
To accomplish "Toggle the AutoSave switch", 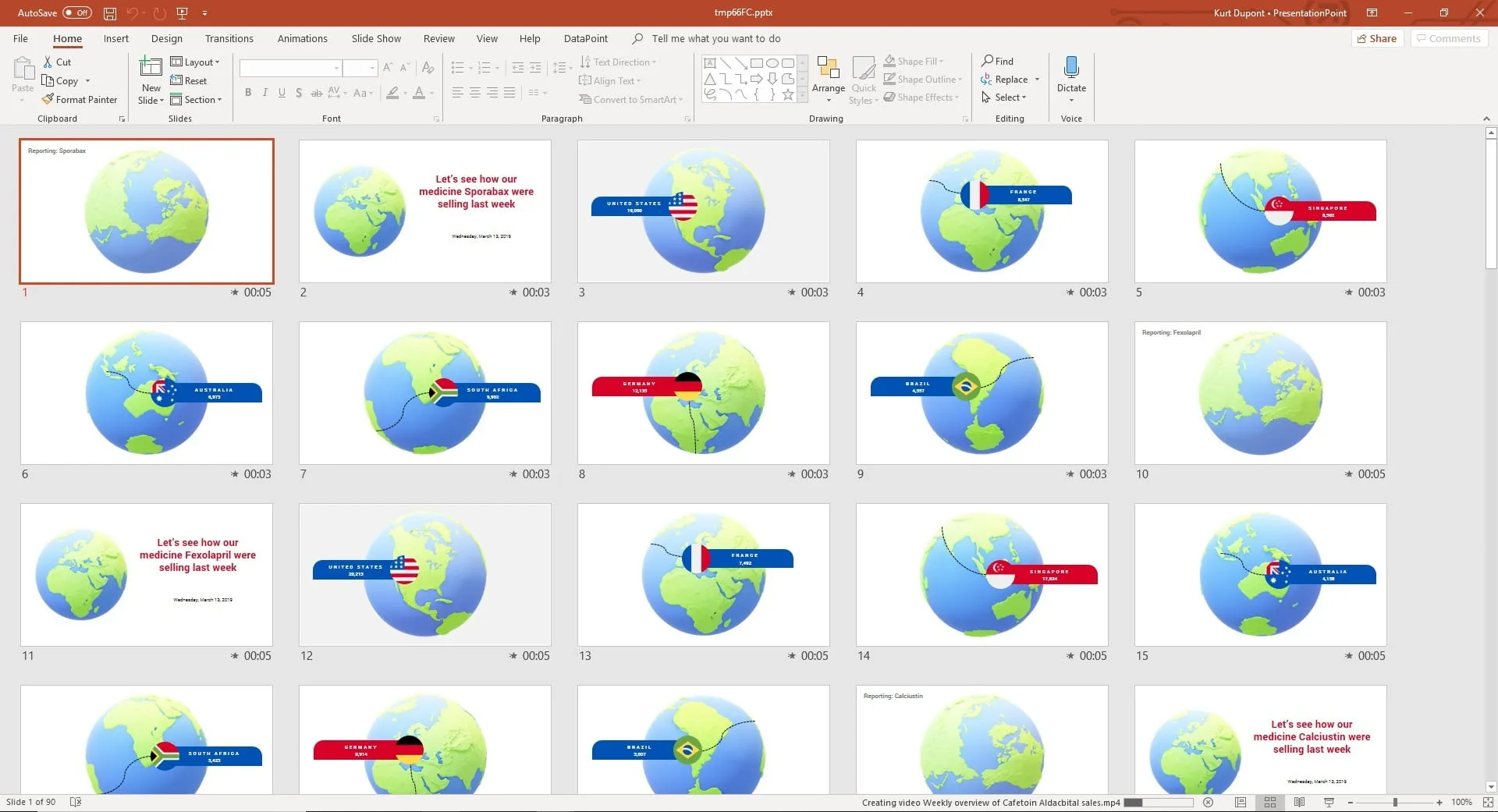I will 76,12.
